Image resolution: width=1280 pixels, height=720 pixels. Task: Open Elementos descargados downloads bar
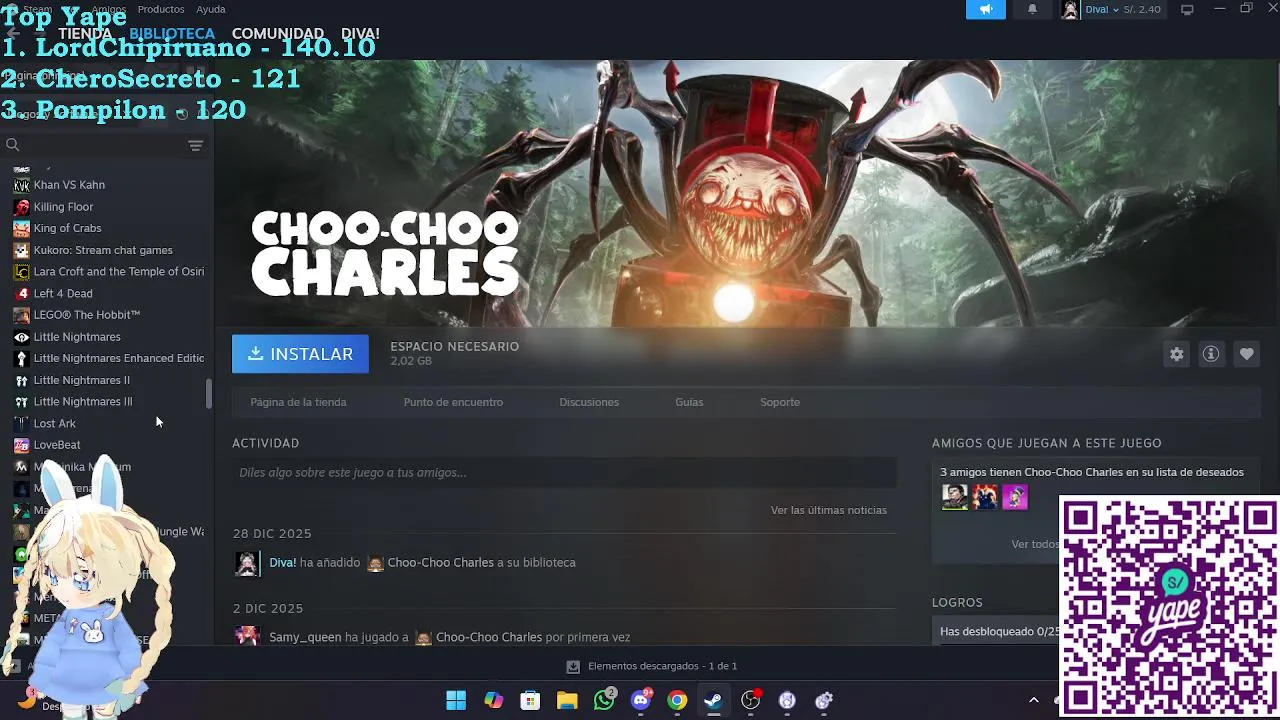[652, 666]
